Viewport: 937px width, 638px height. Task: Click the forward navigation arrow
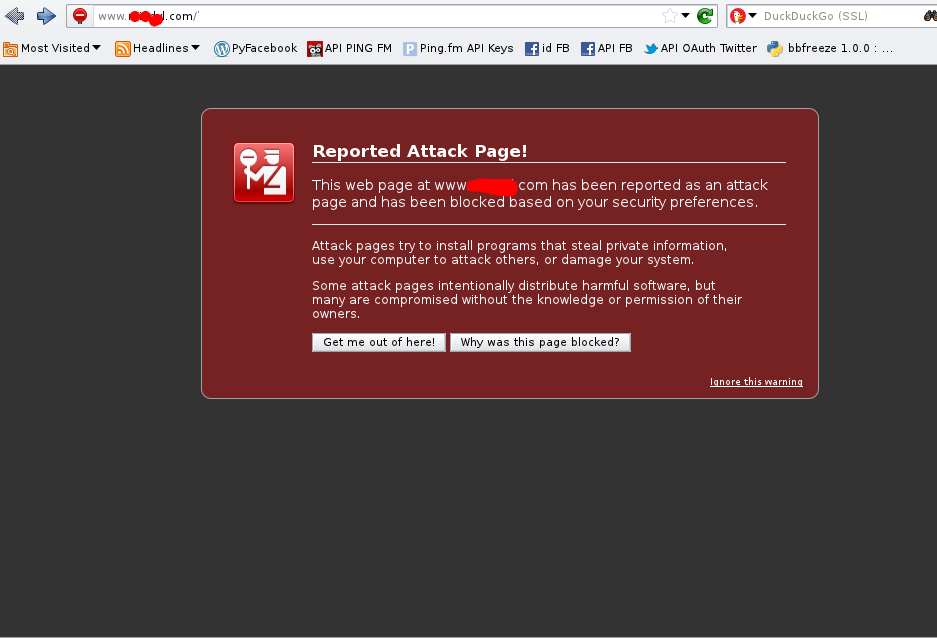(45, 15)
